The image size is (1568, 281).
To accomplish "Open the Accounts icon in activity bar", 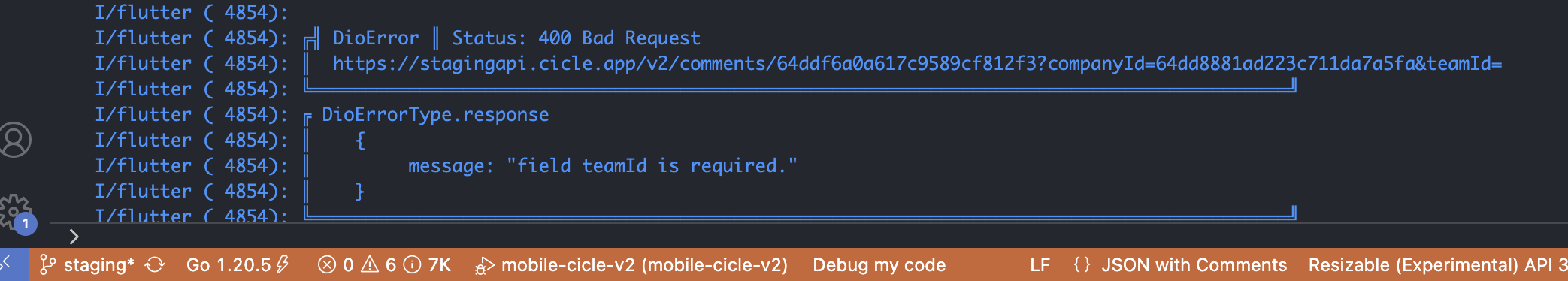I will (x=14, y=140).
